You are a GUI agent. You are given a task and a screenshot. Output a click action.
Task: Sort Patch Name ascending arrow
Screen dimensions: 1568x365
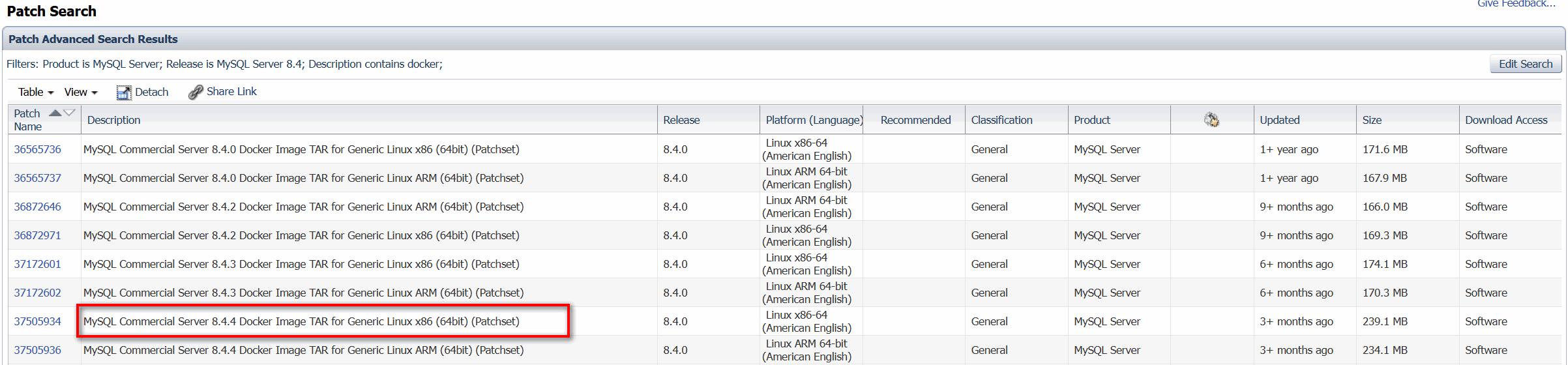55,113
